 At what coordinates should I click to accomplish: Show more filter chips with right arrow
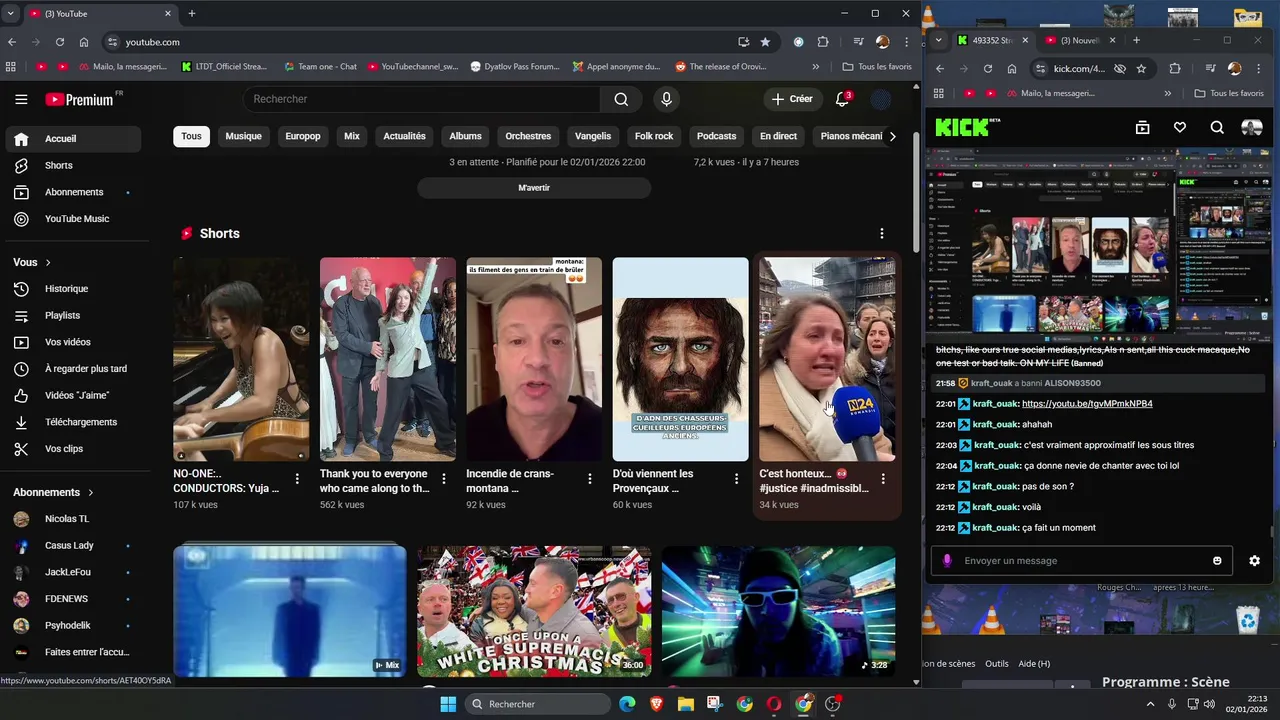point(892,136)
